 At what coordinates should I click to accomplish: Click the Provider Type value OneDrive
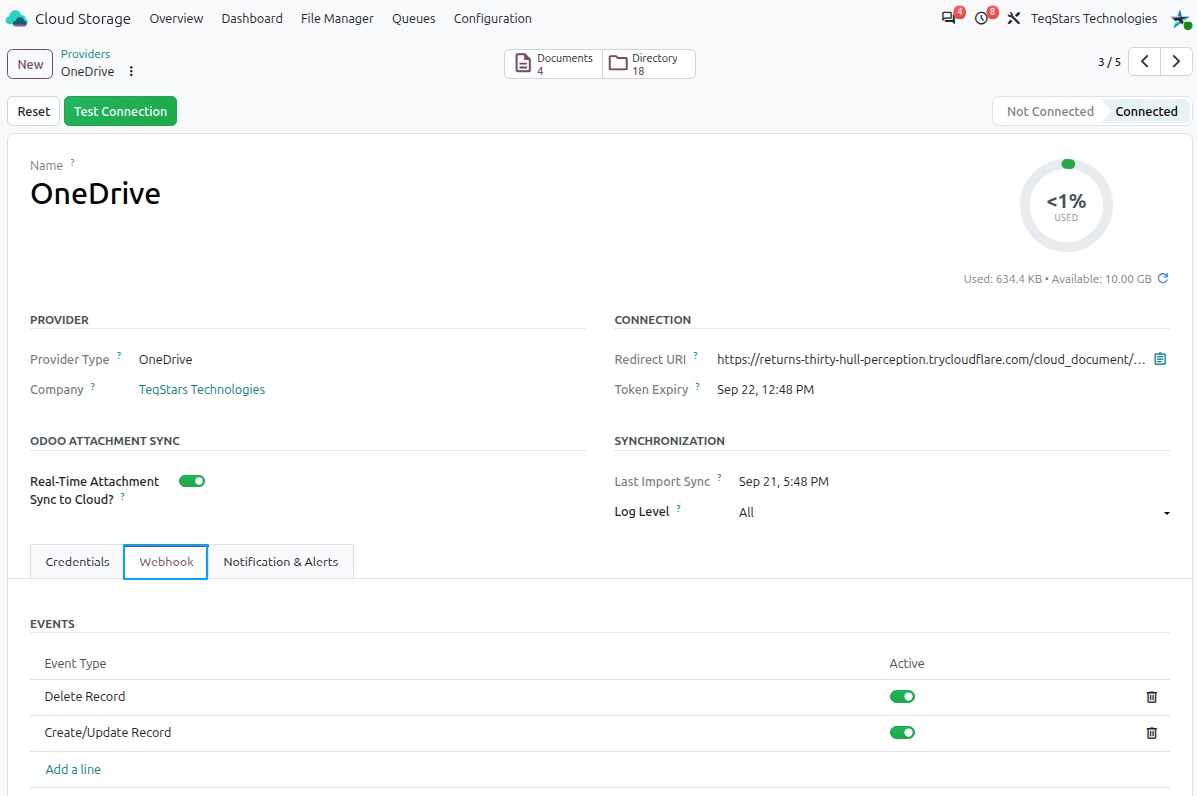(x=165, y=359)
